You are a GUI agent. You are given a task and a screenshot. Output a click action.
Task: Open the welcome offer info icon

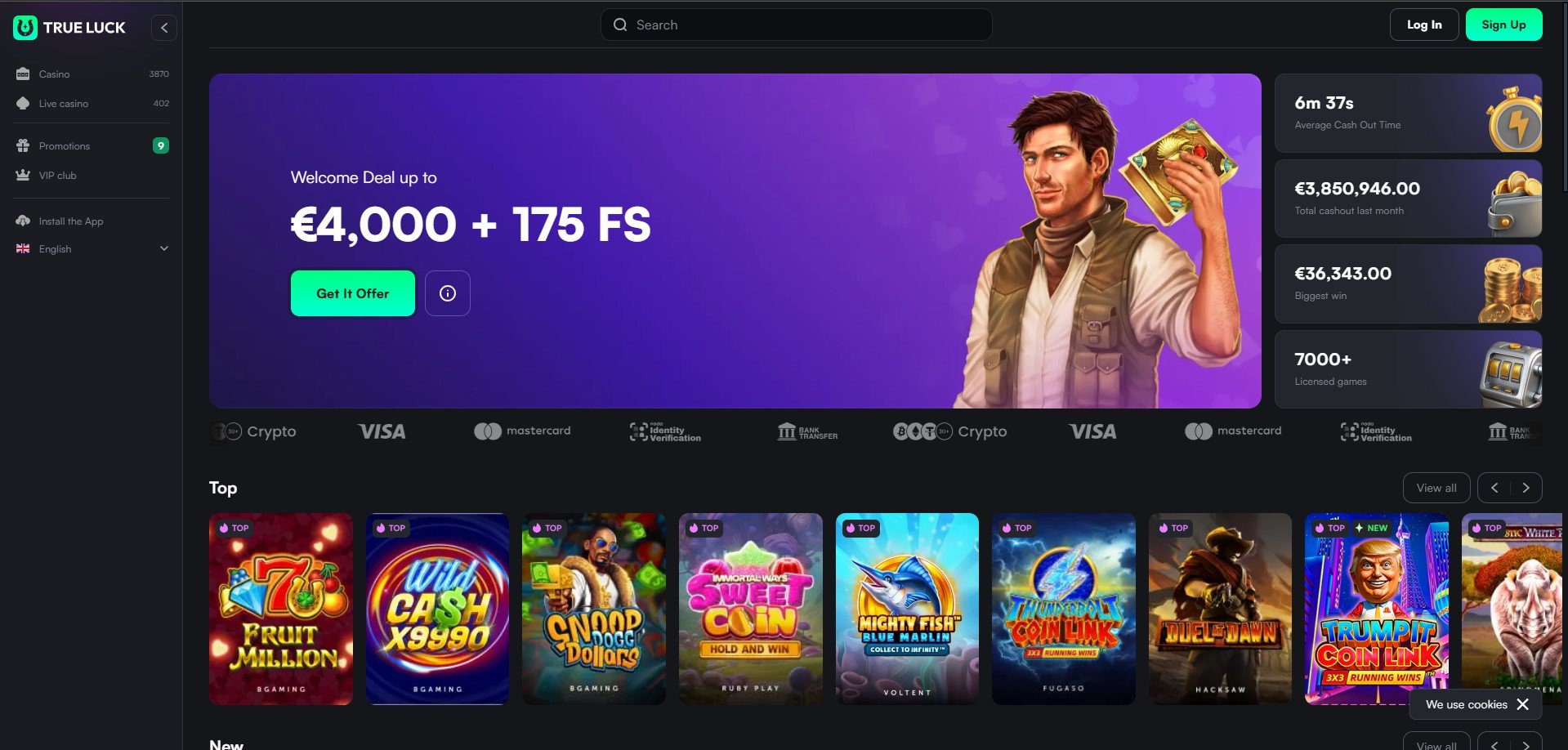tap(448, 293)
